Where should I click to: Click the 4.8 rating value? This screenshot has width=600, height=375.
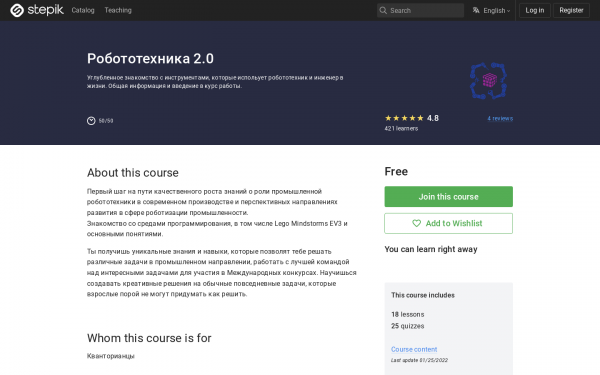pyautogui.click(x=433, y=118)
